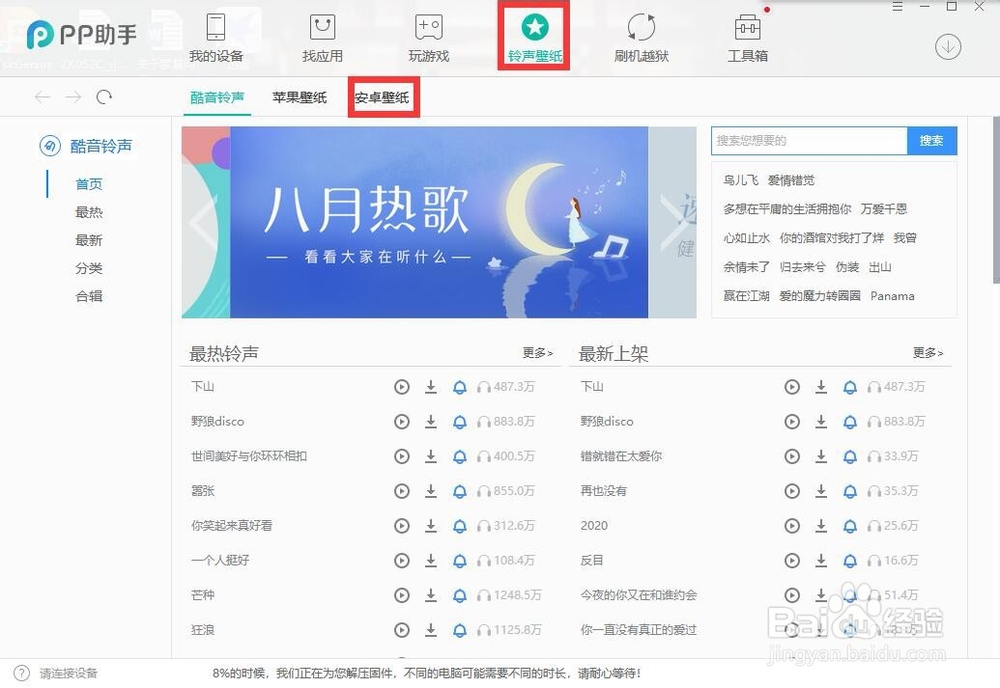Open the download manager arrow icon
The height and width of the screenshot is (688, 1000).
click(x=948, y=47)
